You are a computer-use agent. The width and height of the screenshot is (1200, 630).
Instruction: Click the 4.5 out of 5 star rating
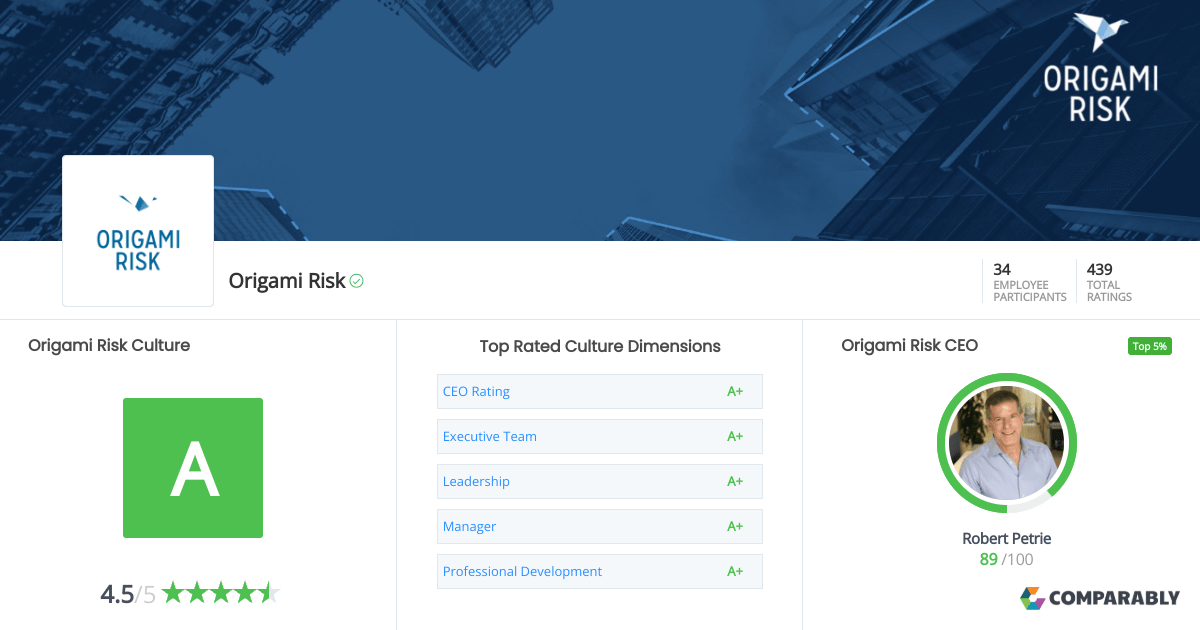(188, 591)
